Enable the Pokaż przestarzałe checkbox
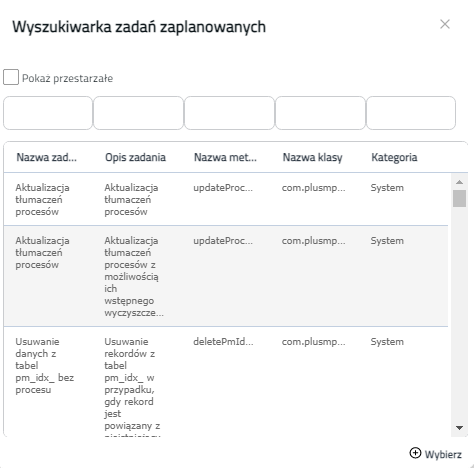Image resolution: width=474 pixels, height=468 pixels. (x=11, y=77)
